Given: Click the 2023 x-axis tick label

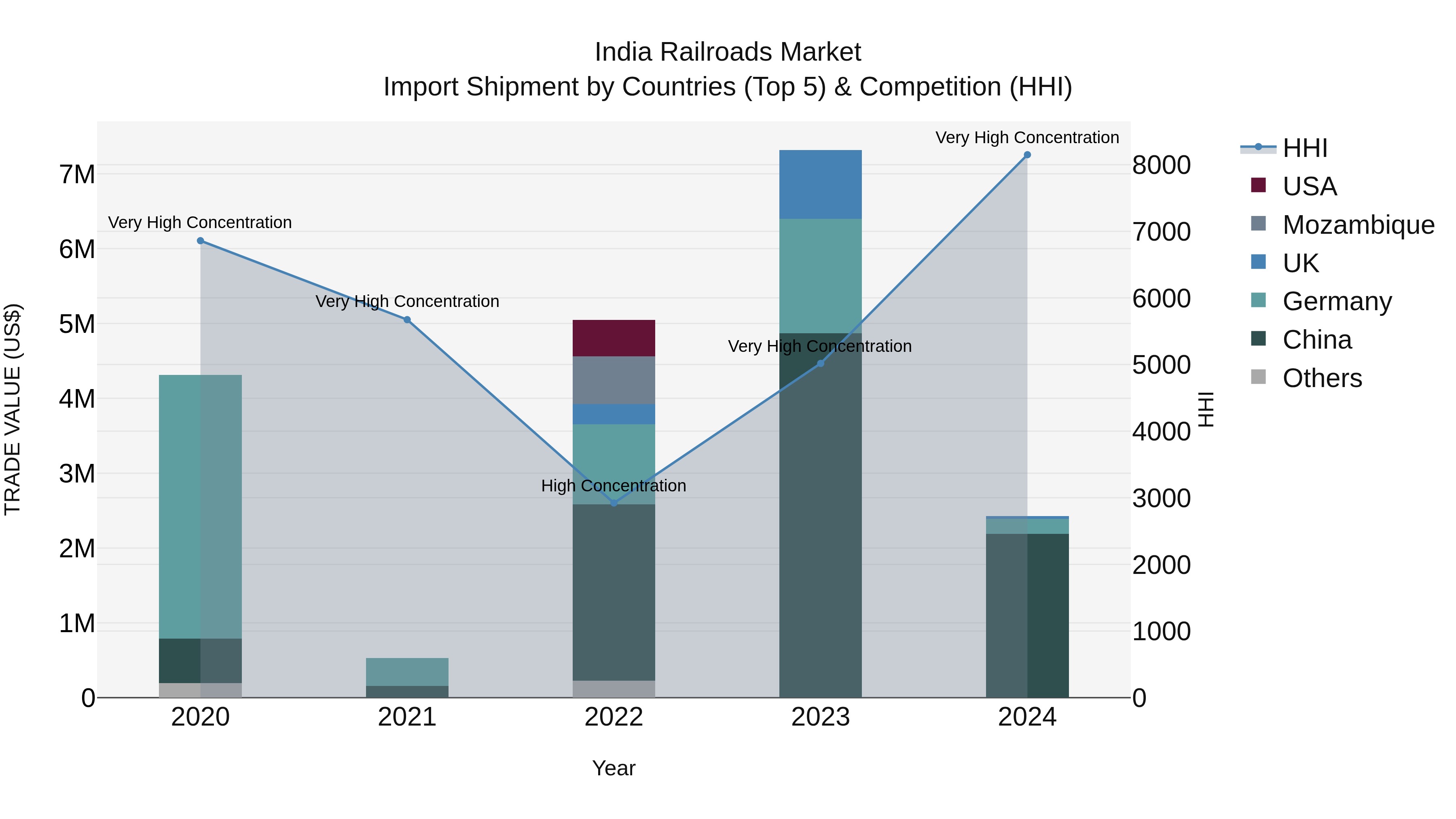Looking at the screenshot, I should [821, 717].
